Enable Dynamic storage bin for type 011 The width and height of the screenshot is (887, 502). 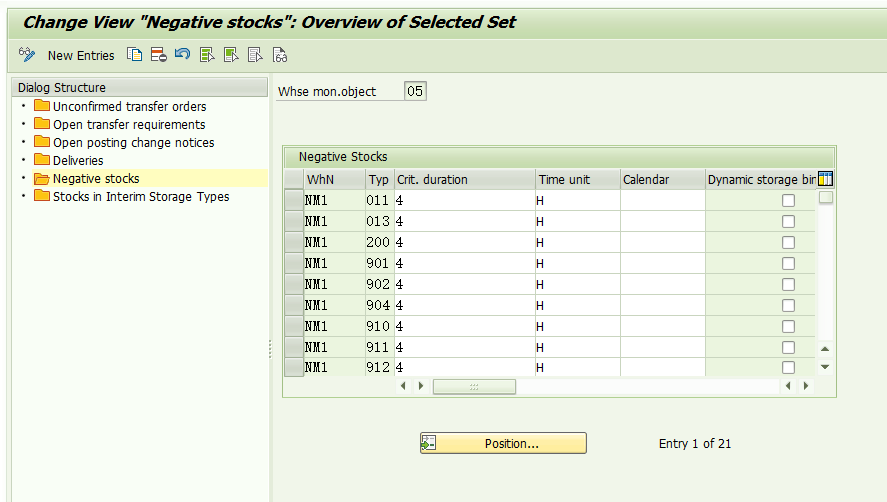[x=788, y=201]
